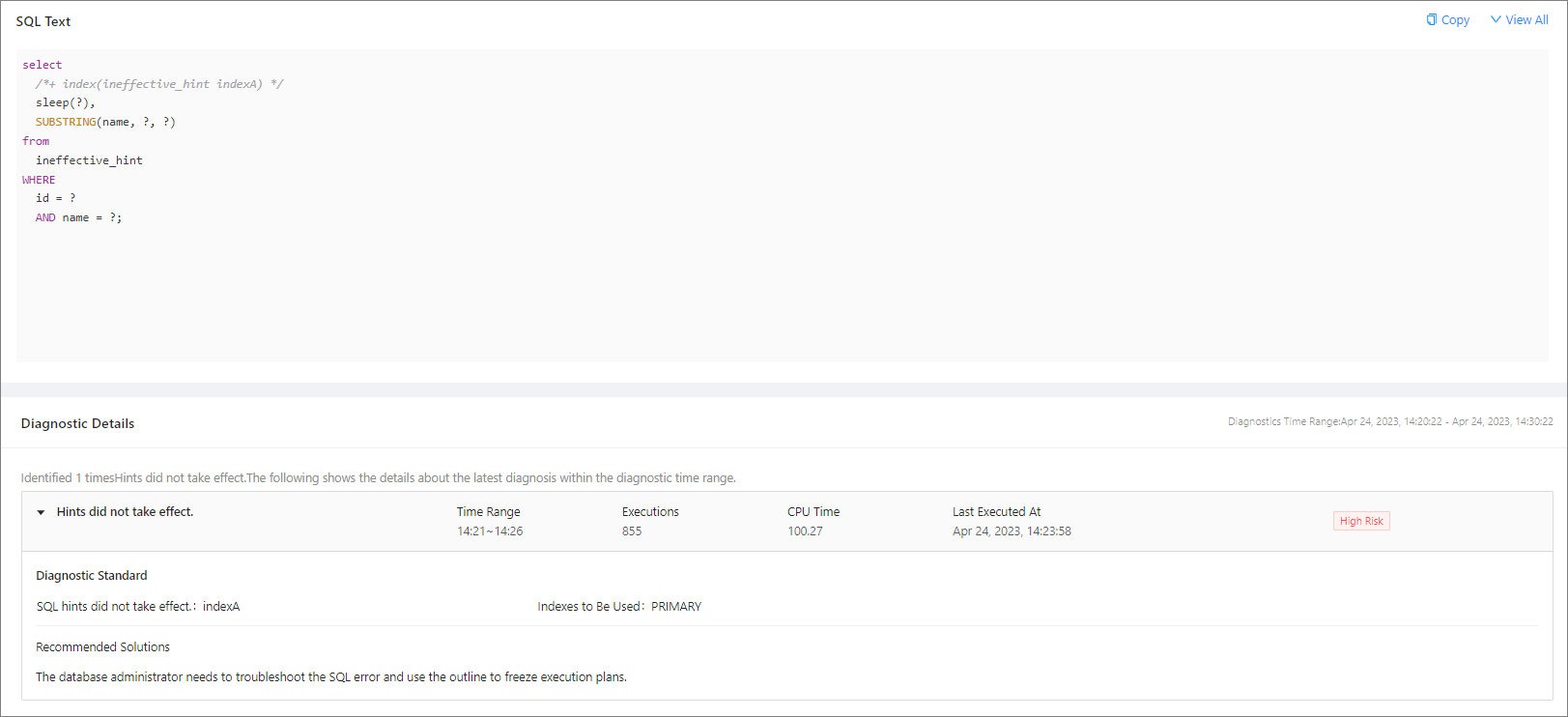The width and height of the screenshot is (1568, 717).
Task: Click the Executions count 855
Action: (632, 531)
